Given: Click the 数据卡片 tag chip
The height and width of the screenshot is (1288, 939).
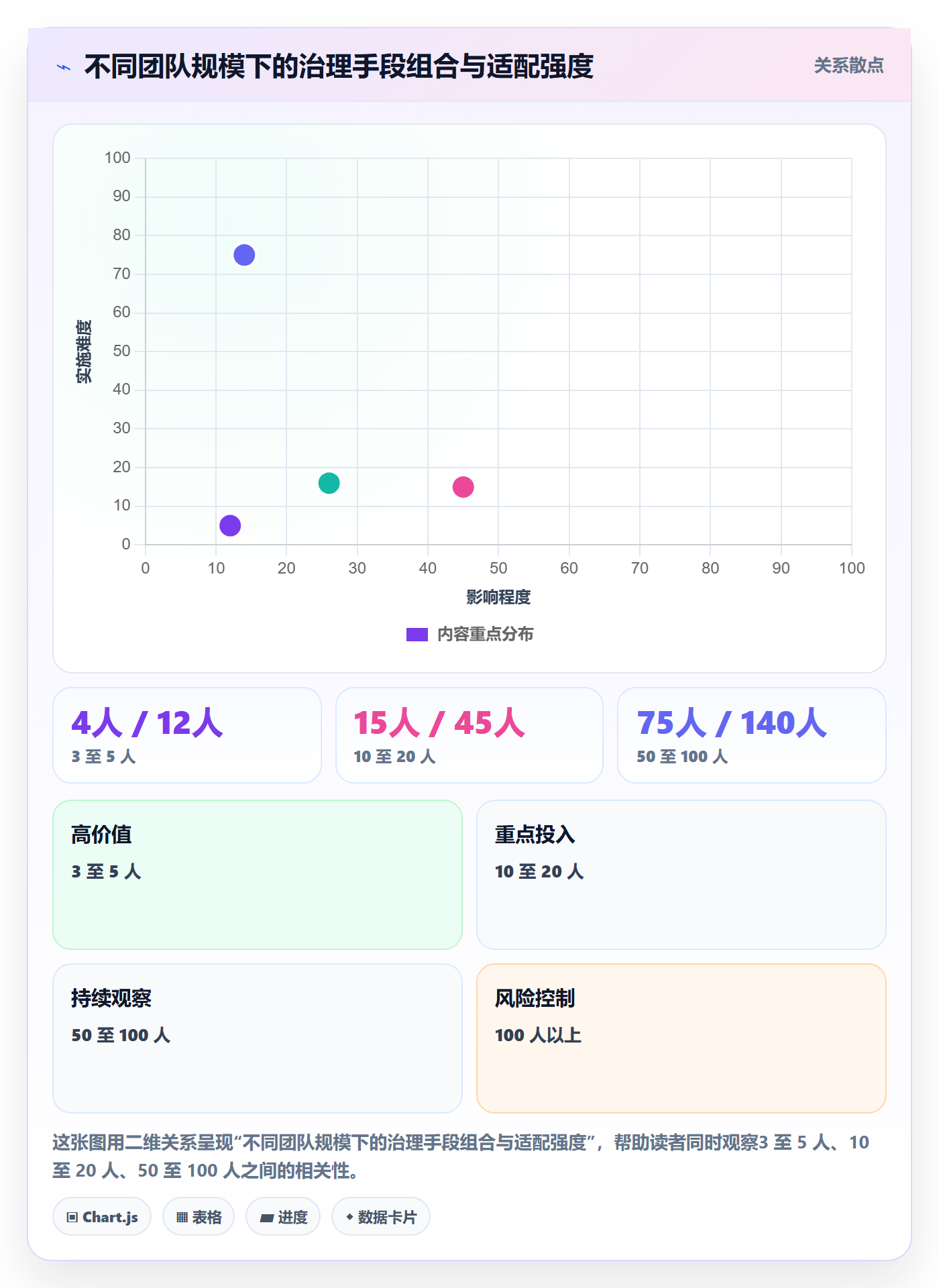Looking at the screenshot, I should point(381,1217).
